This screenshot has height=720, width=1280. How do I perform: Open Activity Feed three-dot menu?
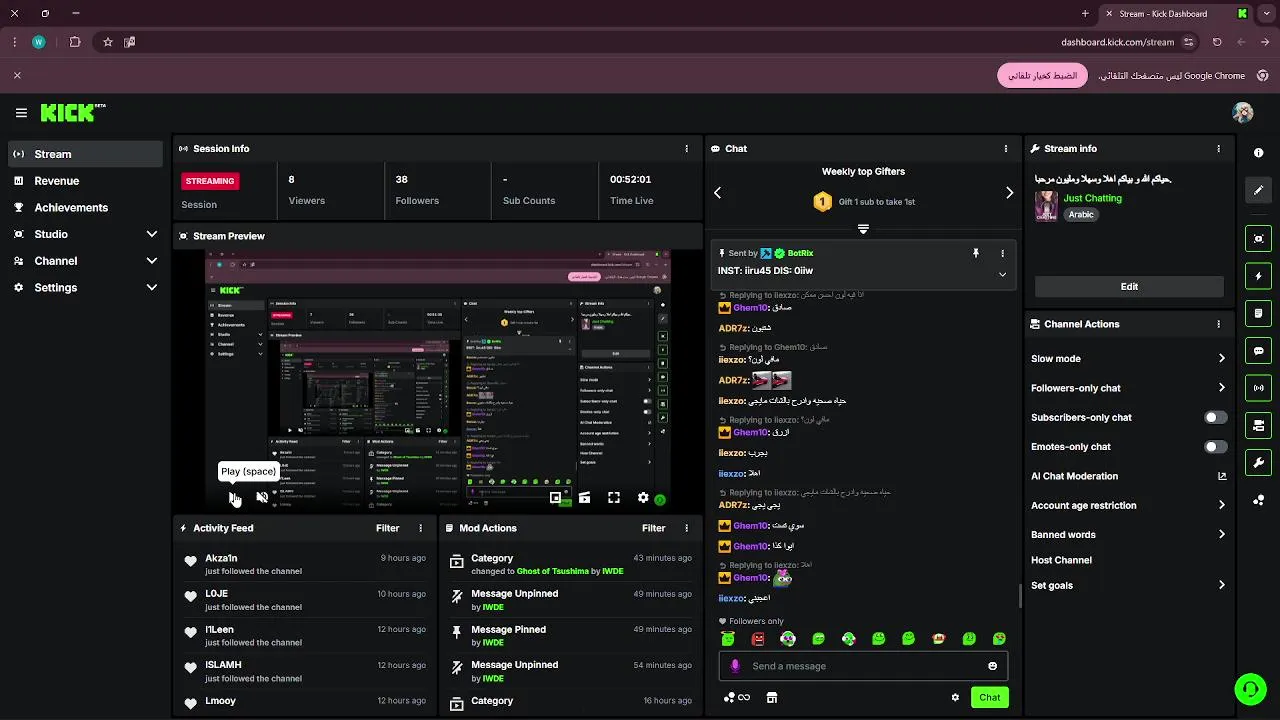click(x=420, y=528)
